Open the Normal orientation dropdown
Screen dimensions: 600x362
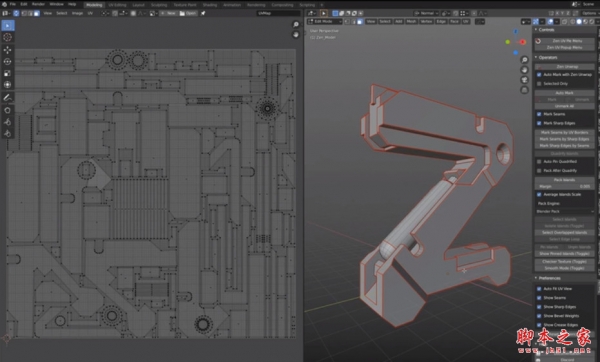click(x=427, y=13)
